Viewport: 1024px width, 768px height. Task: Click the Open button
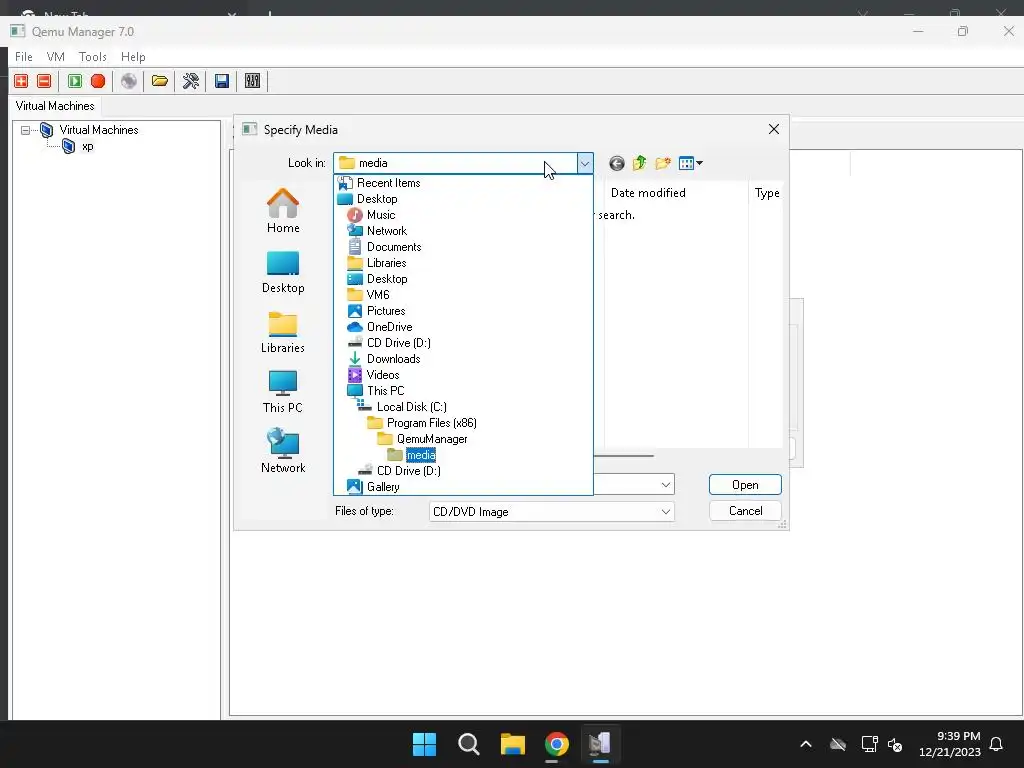(x=745, y=485)
